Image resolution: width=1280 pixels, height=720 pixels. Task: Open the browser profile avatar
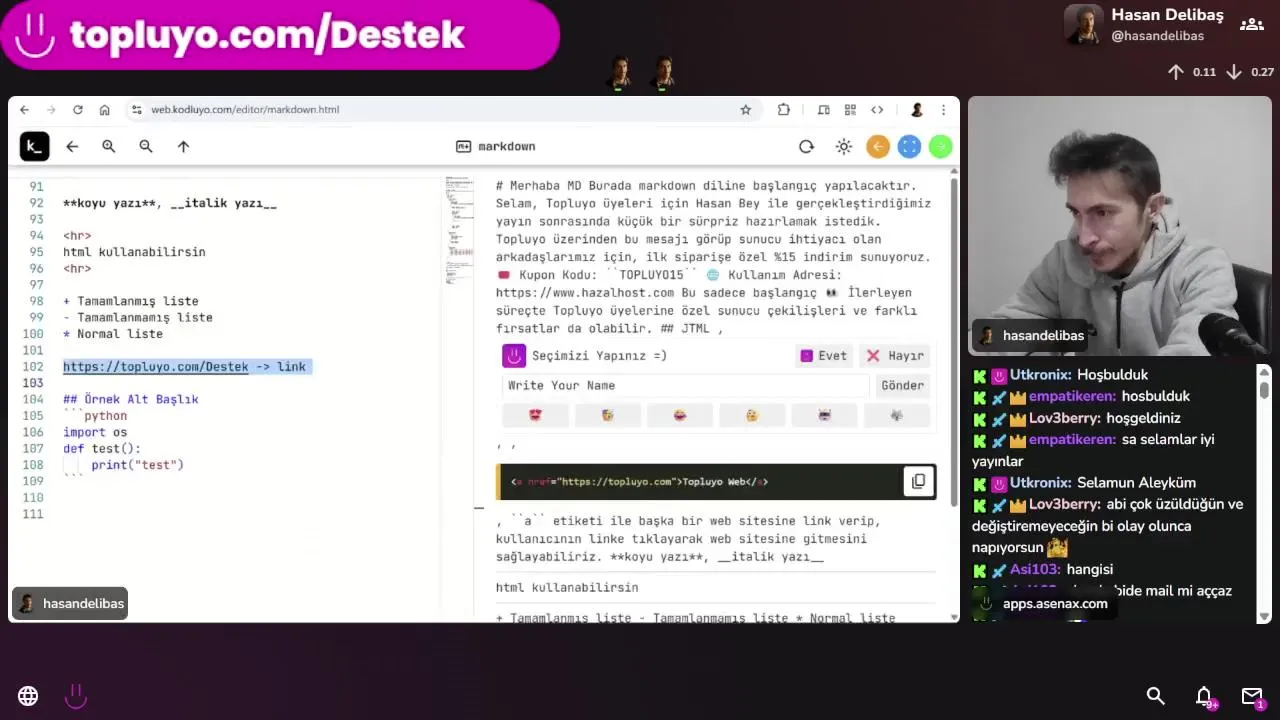pyautogui.click(x=916, y=110)
